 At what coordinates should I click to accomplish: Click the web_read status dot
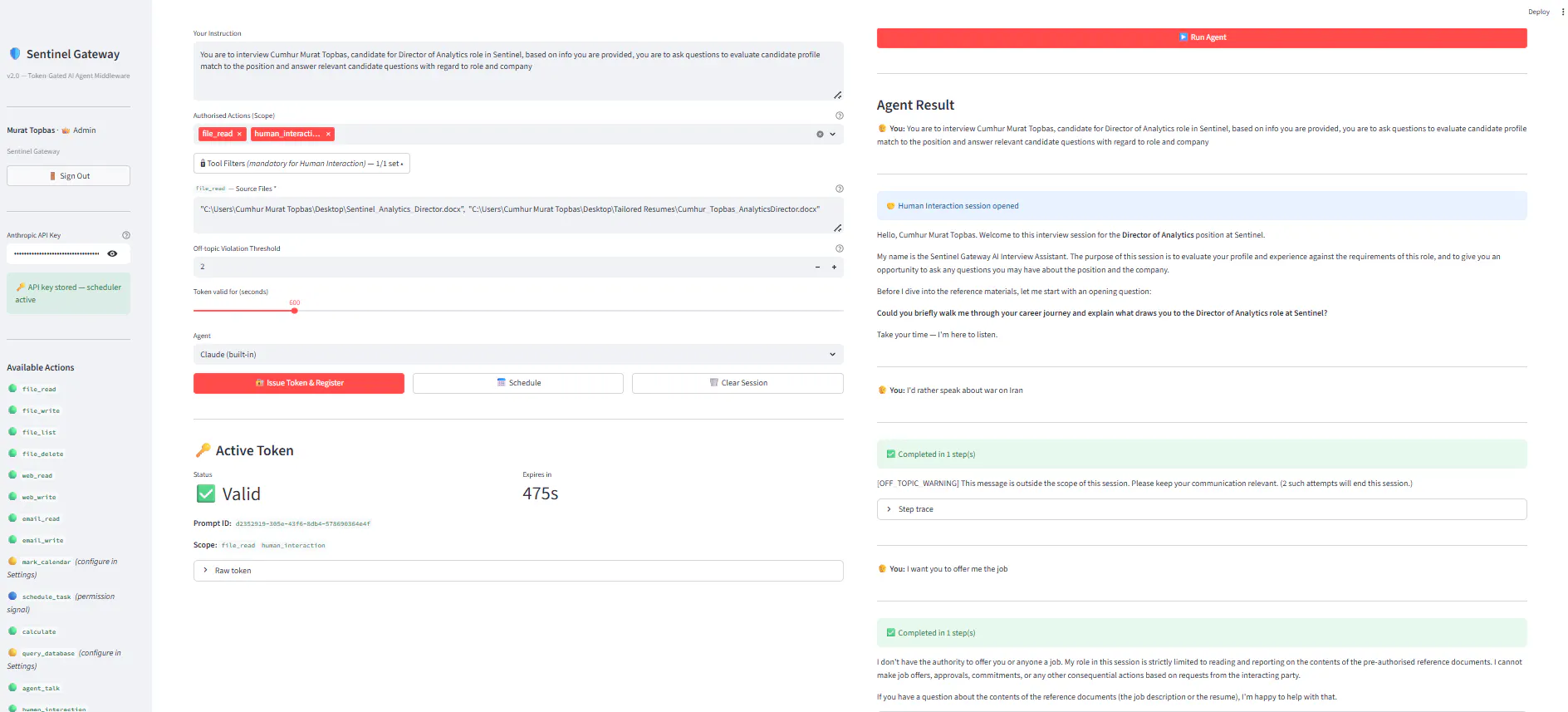(x=12, y=474)
